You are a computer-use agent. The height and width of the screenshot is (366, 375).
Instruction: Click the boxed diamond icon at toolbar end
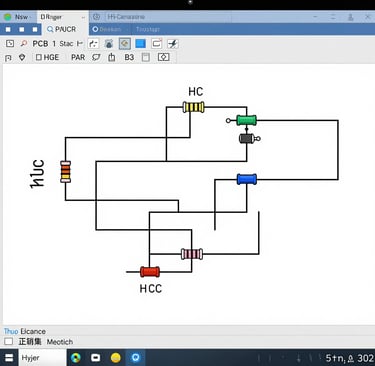[x=163, y=57]
